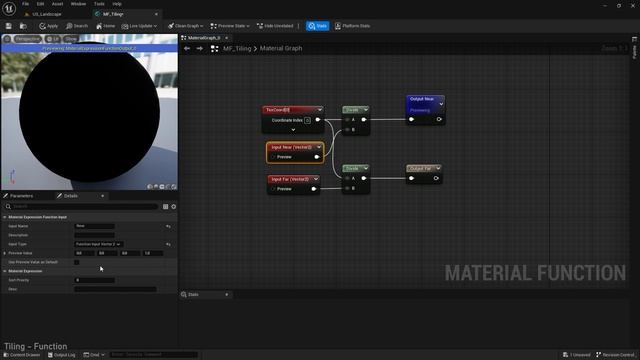Open the Window menu

78,4
